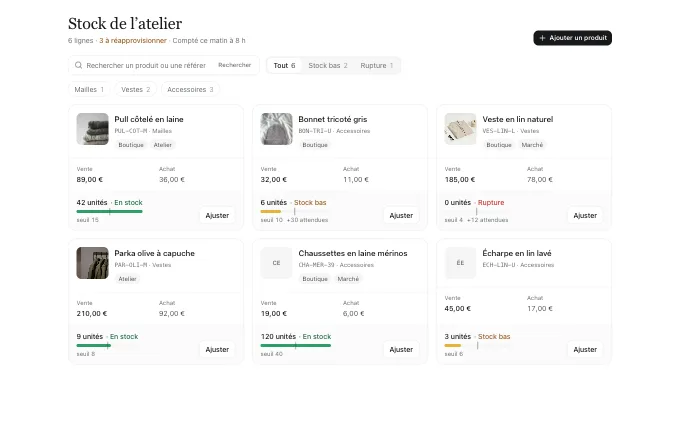
Task: Click the Chaussettes en laine mérinos title
Action: 353,253
